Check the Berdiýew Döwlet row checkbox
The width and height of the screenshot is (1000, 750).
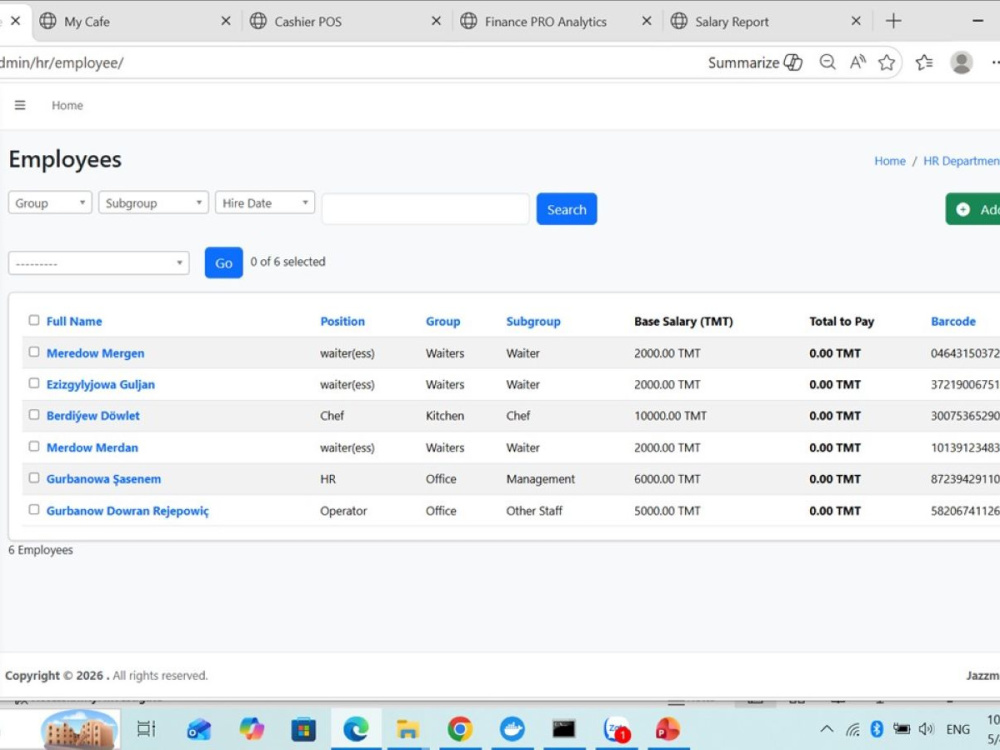click(34, 415)
